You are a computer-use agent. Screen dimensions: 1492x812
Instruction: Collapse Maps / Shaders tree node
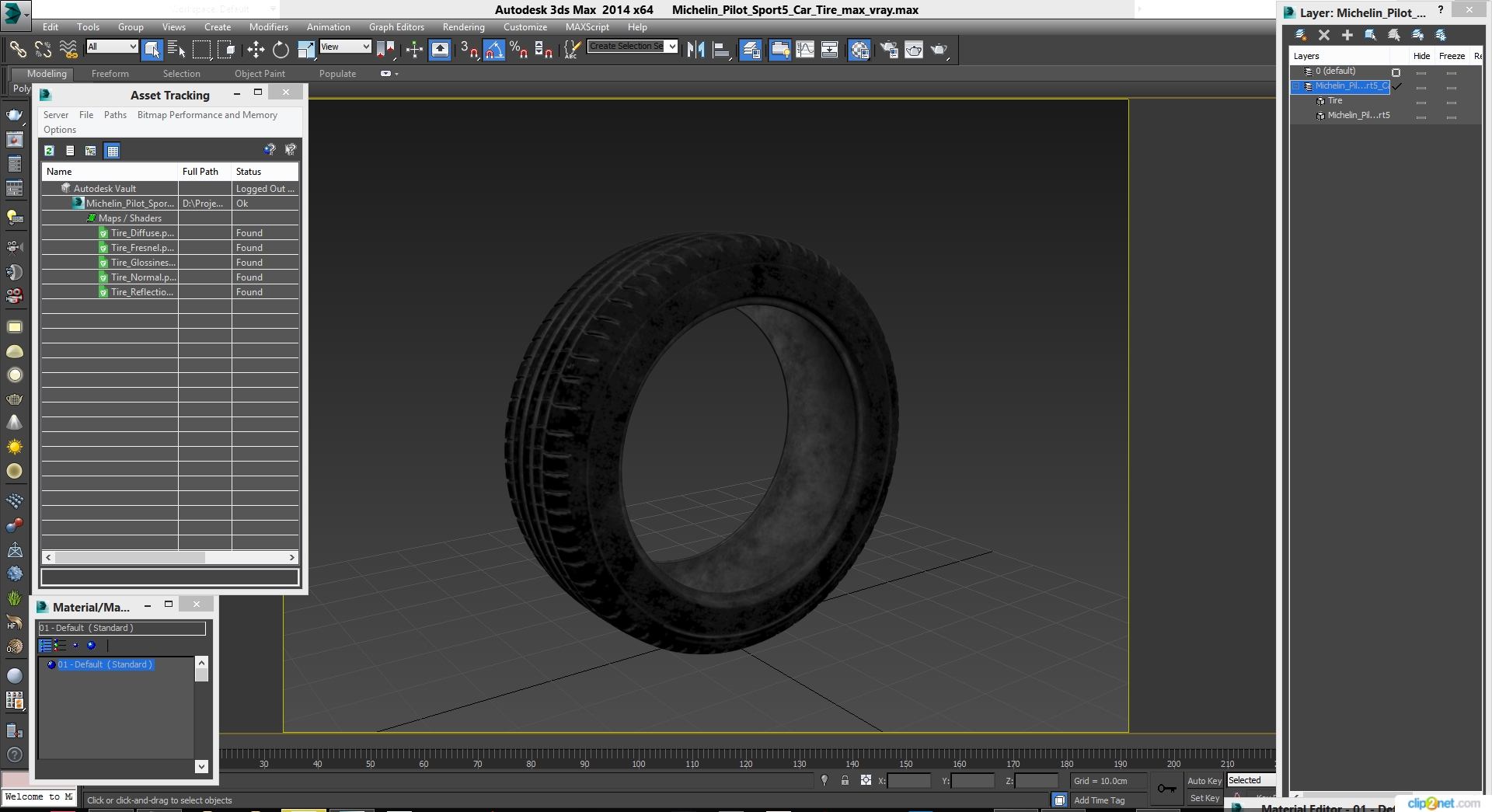[x=92, y=218]
